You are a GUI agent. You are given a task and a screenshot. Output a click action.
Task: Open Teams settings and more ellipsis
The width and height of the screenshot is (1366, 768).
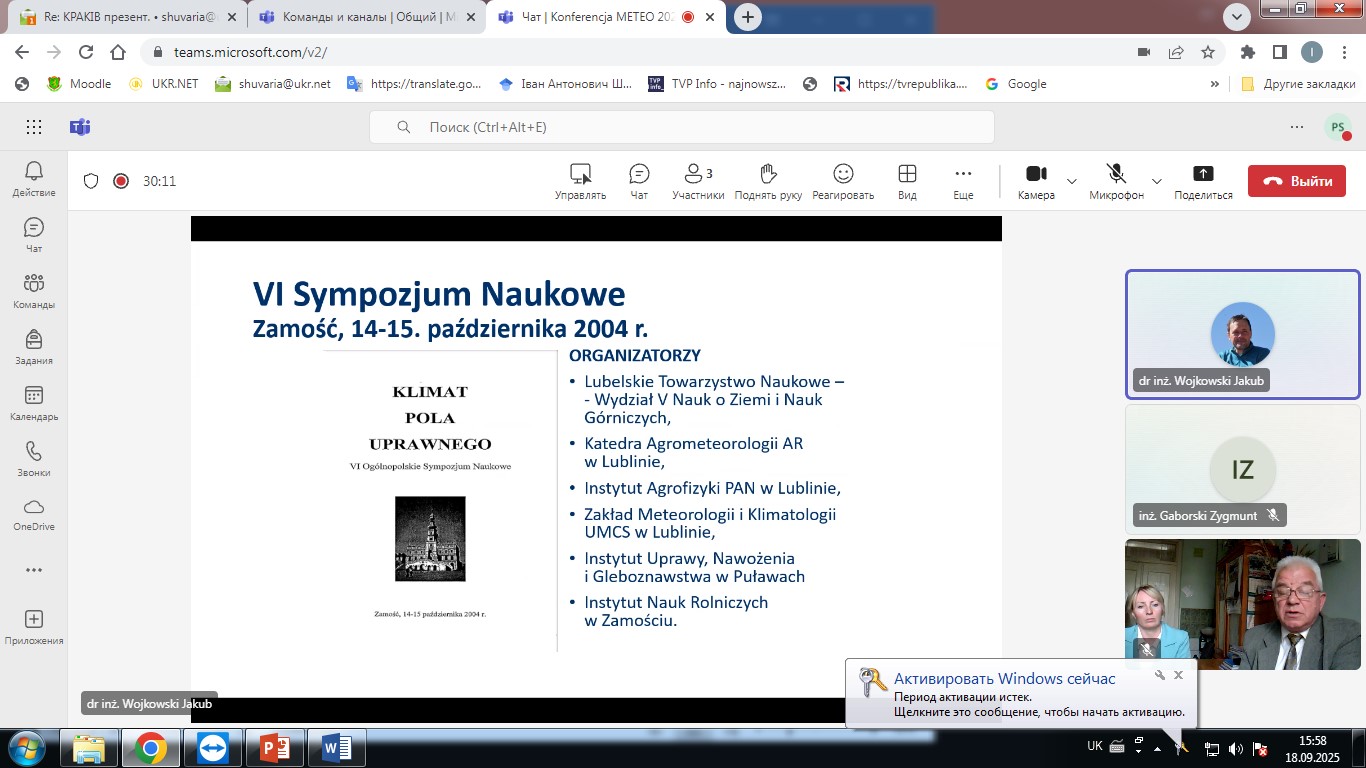pos(1297,127)
